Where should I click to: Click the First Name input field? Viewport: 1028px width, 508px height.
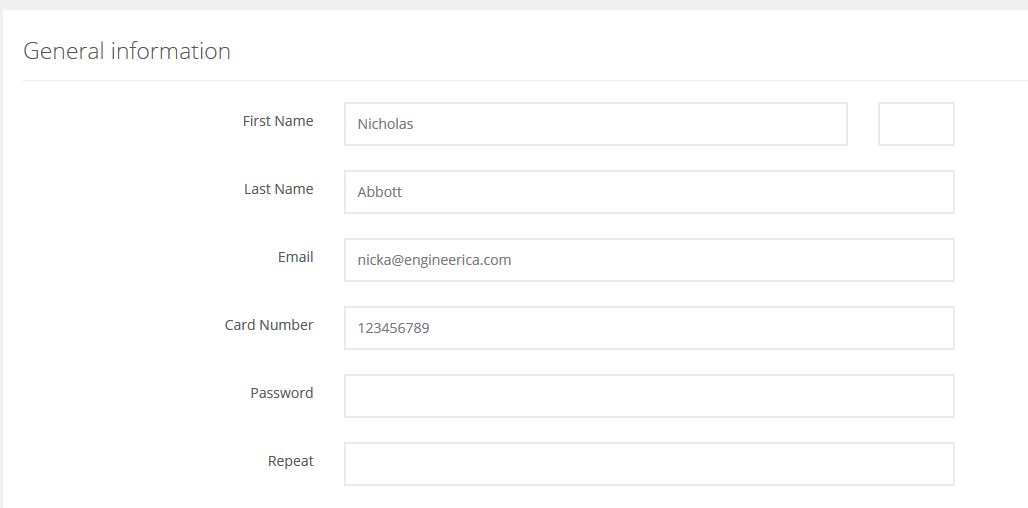click(x=595, y=124)
